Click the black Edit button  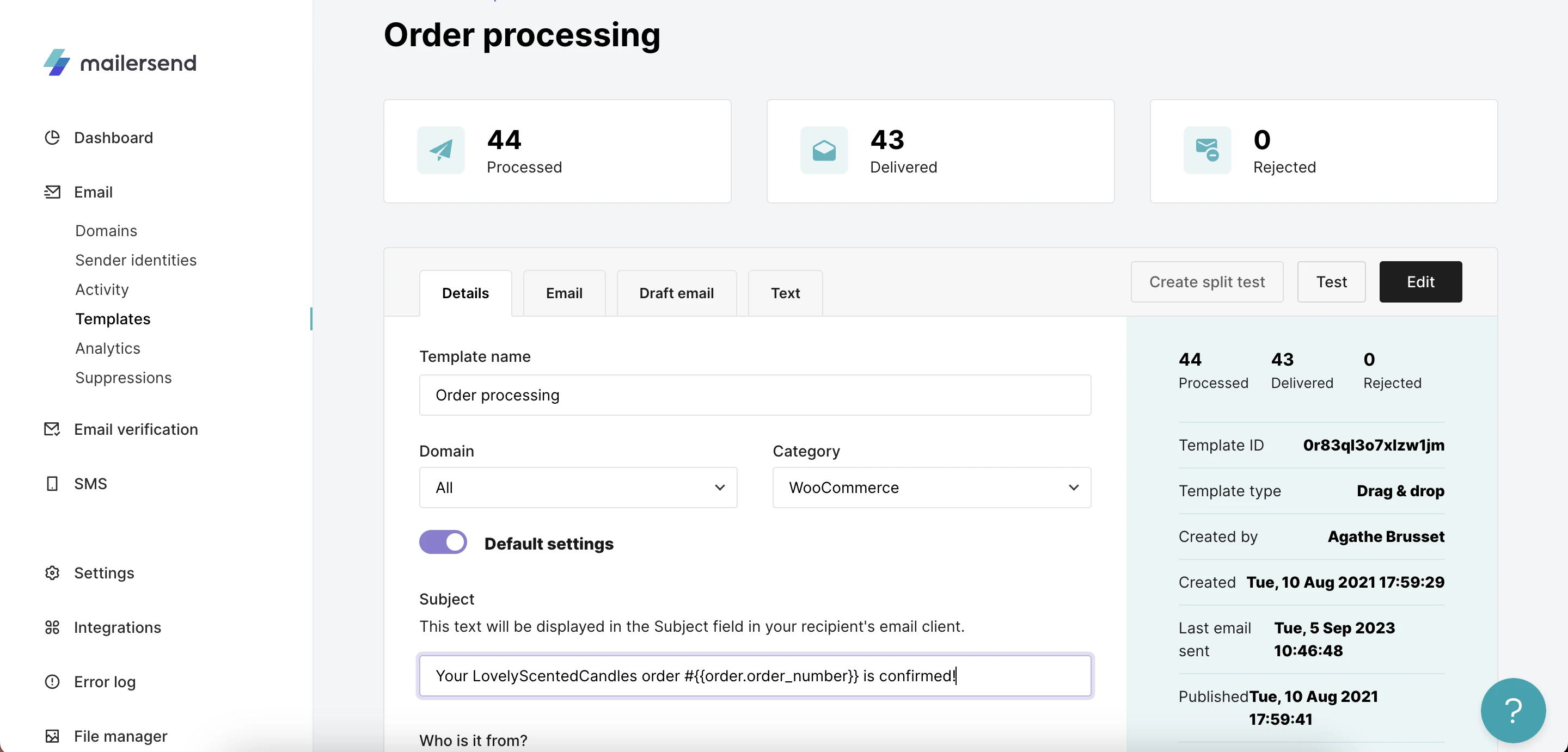click(1420, 282)
